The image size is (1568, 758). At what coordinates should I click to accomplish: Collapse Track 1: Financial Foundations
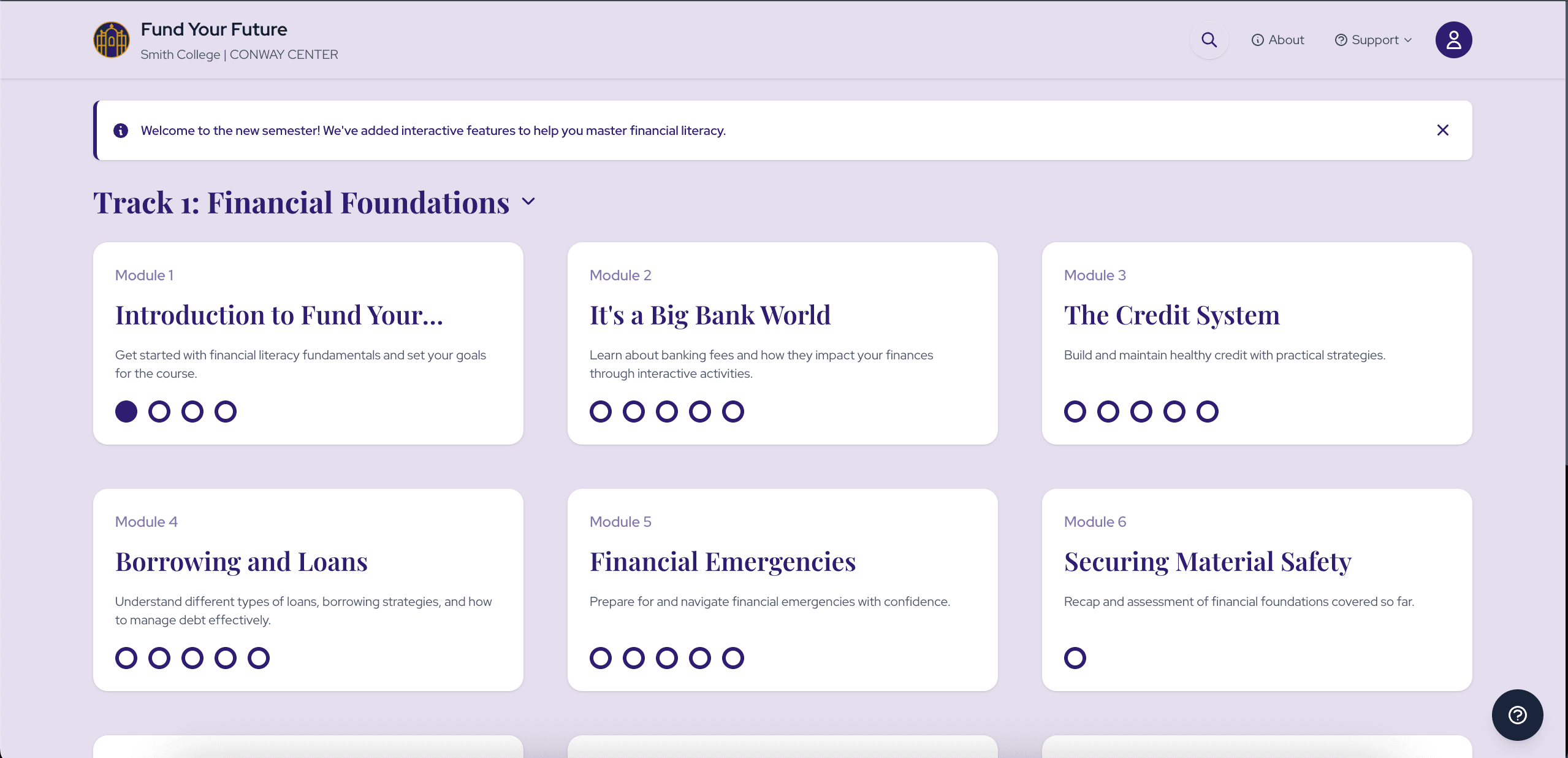(x=528, y=201)
